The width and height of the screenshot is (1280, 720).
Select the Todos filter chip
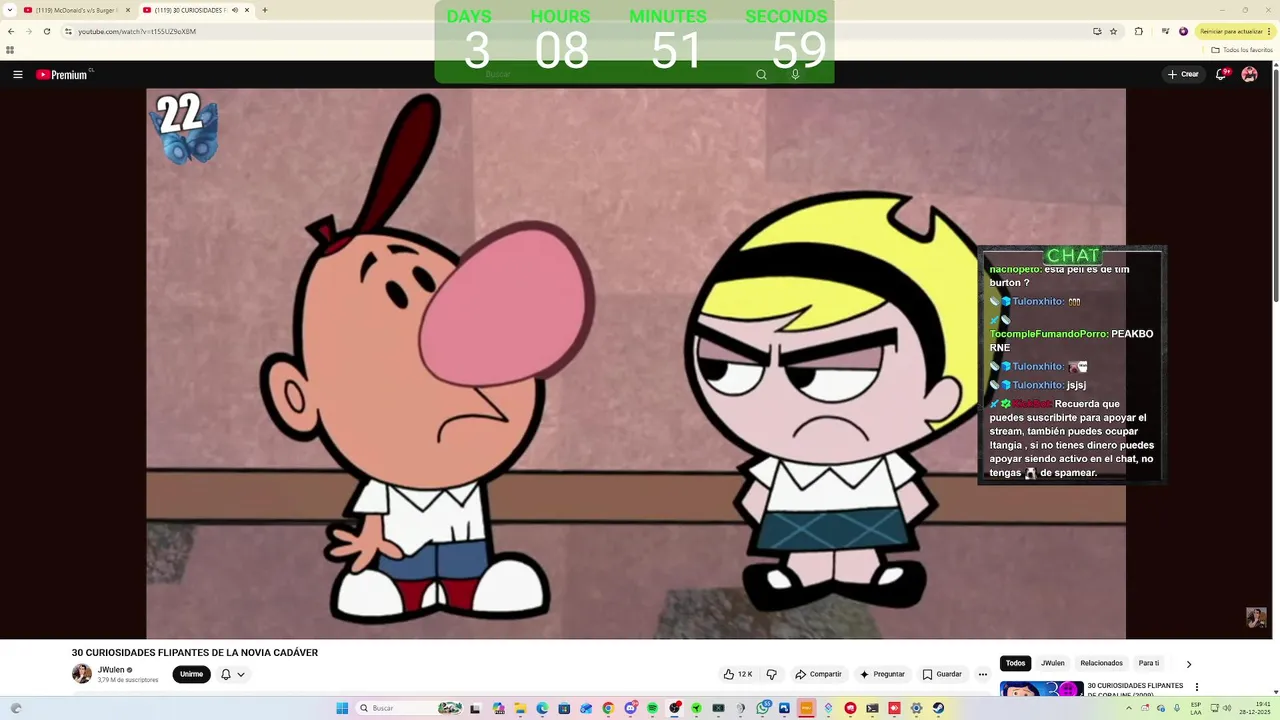[1015, 663]
